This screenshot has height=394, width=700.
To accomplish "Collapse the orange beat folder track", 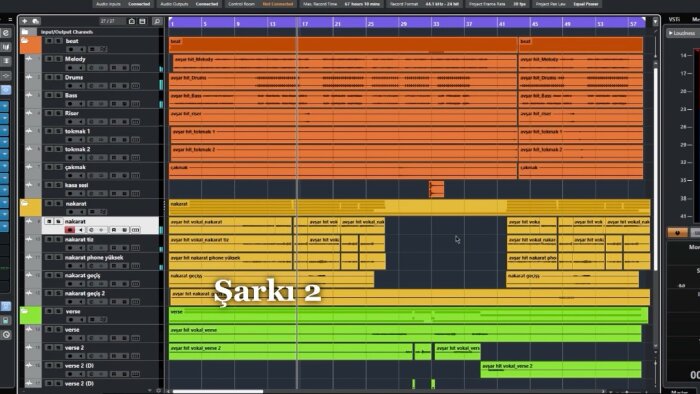I will tap(25, 41).
